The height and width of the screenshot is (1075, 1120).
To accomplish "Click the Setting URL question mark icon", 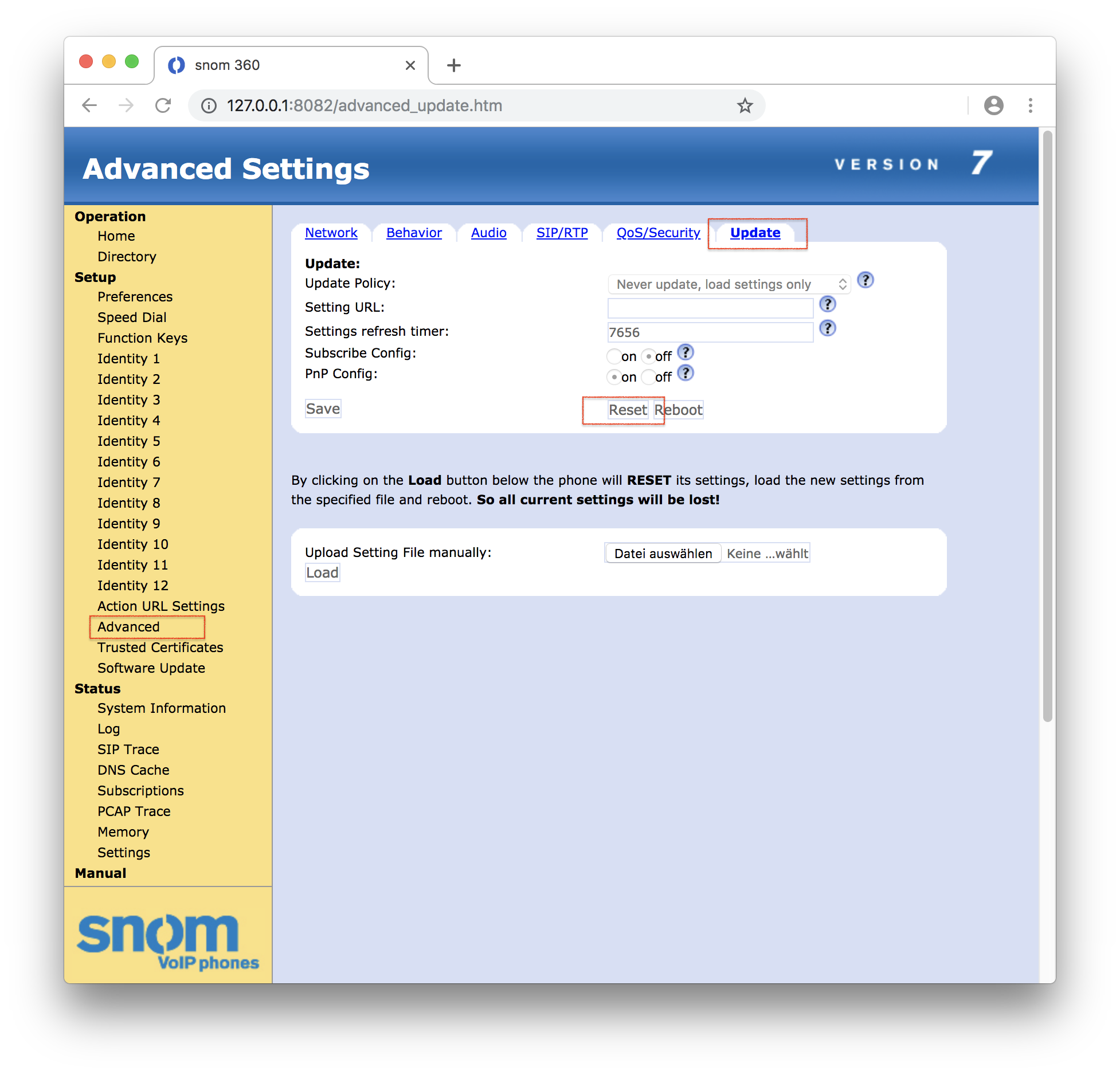I will [828, 304].
